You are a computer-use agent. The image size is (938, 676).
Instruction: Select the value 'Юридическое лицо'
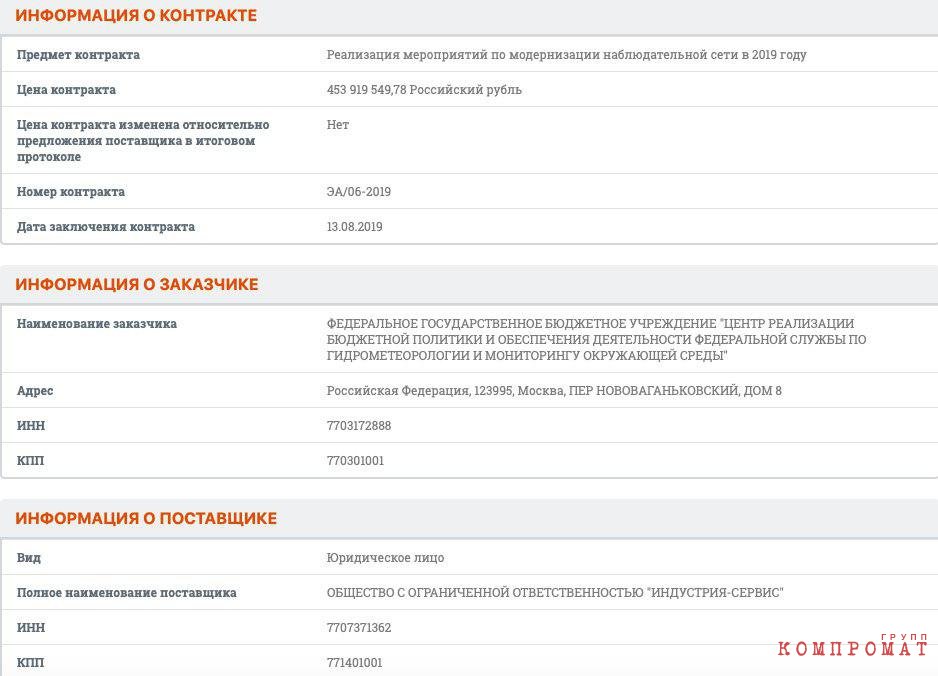click(x=385, y=558)
